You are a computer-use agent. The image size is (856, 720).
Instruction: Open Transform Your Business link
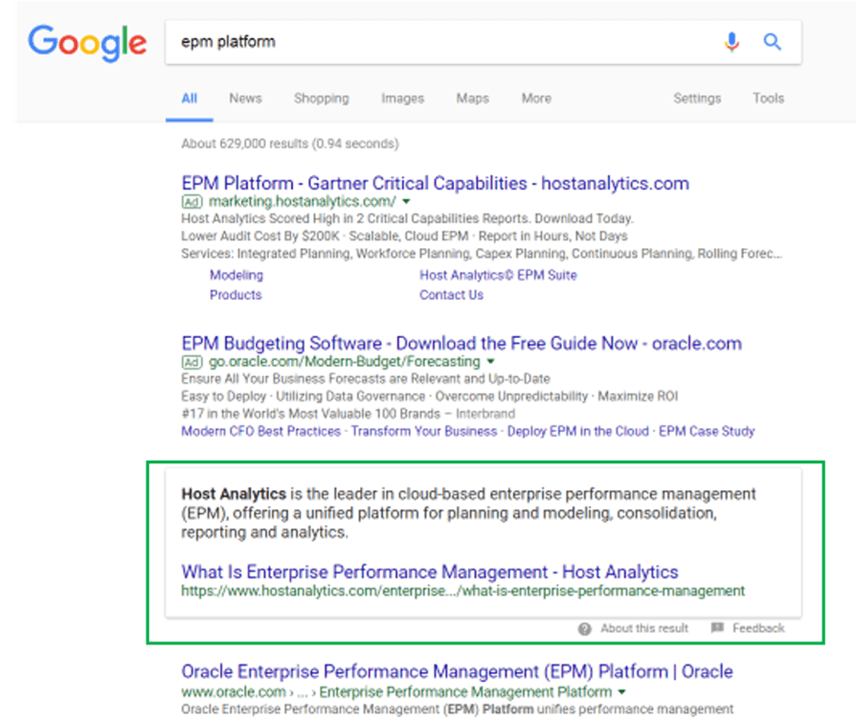pyautogui.click(x=424, y=431)
